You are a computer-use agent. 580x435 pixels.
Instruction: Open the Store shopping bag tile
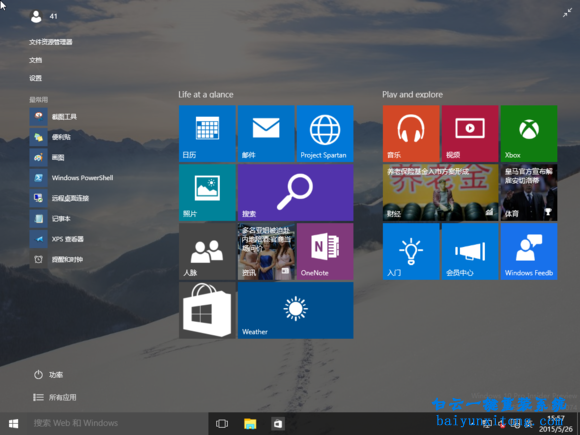tap(207, 310)
